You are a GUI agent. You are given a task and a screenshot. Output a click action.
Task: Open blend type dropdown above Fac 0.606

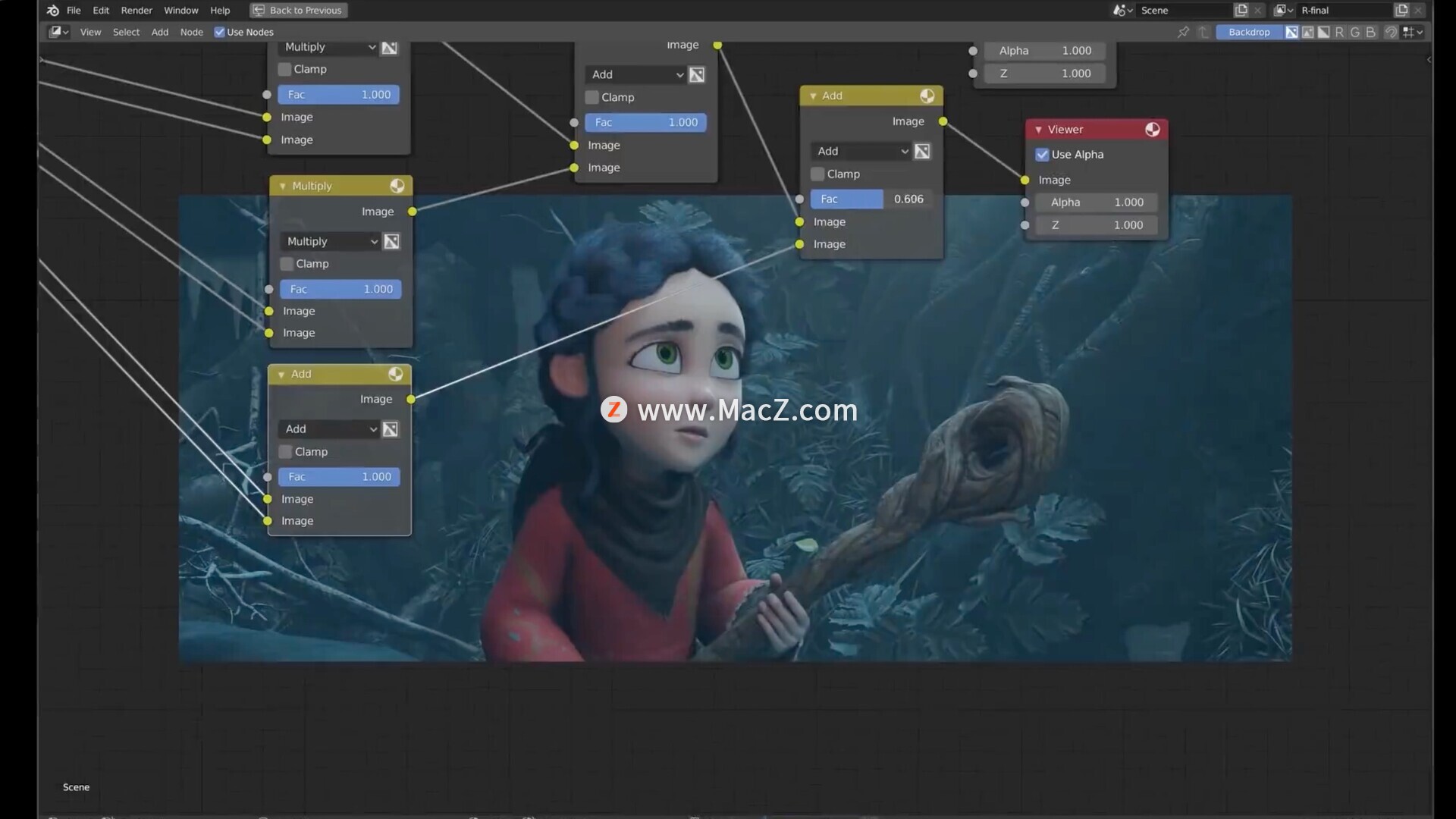(x=861, y=152)
